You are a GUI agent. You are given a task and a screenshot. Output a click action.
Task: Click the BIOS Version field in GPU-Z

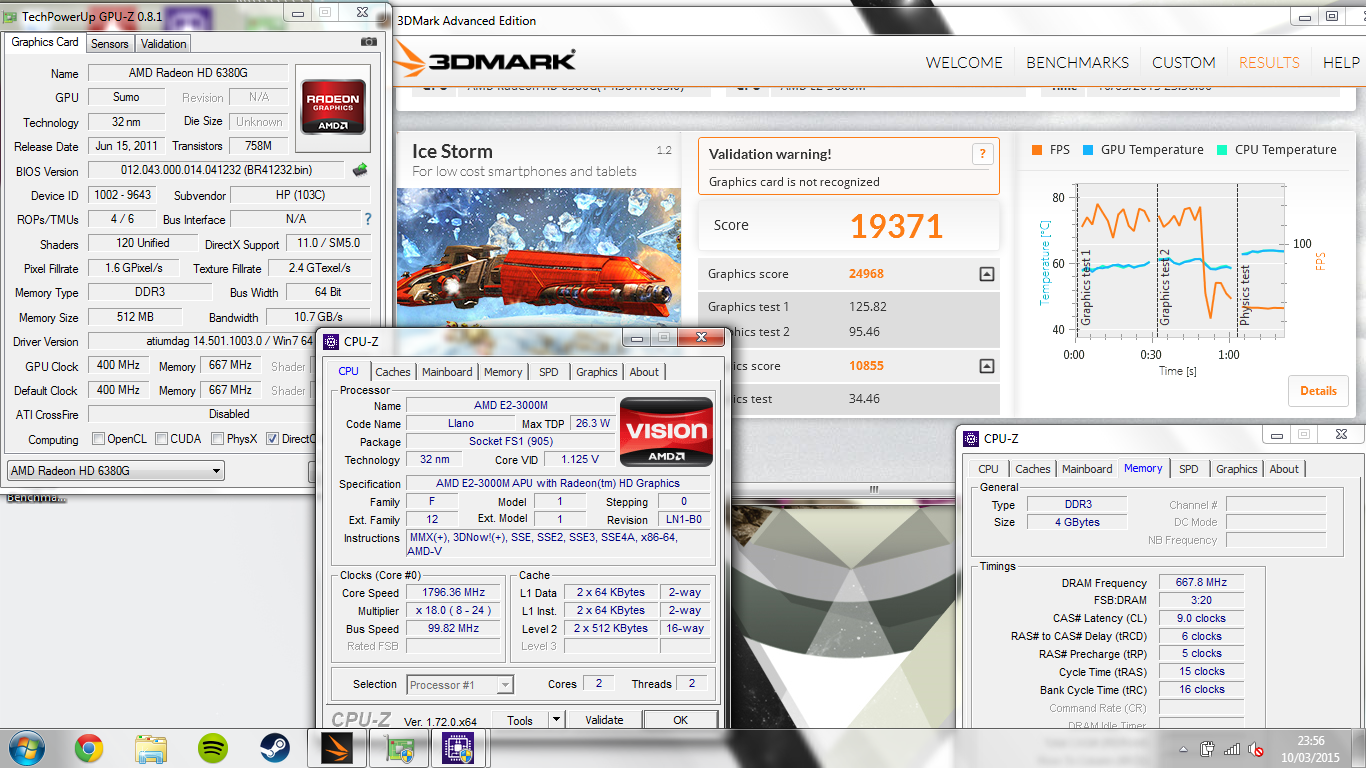[x=216, y=170]
